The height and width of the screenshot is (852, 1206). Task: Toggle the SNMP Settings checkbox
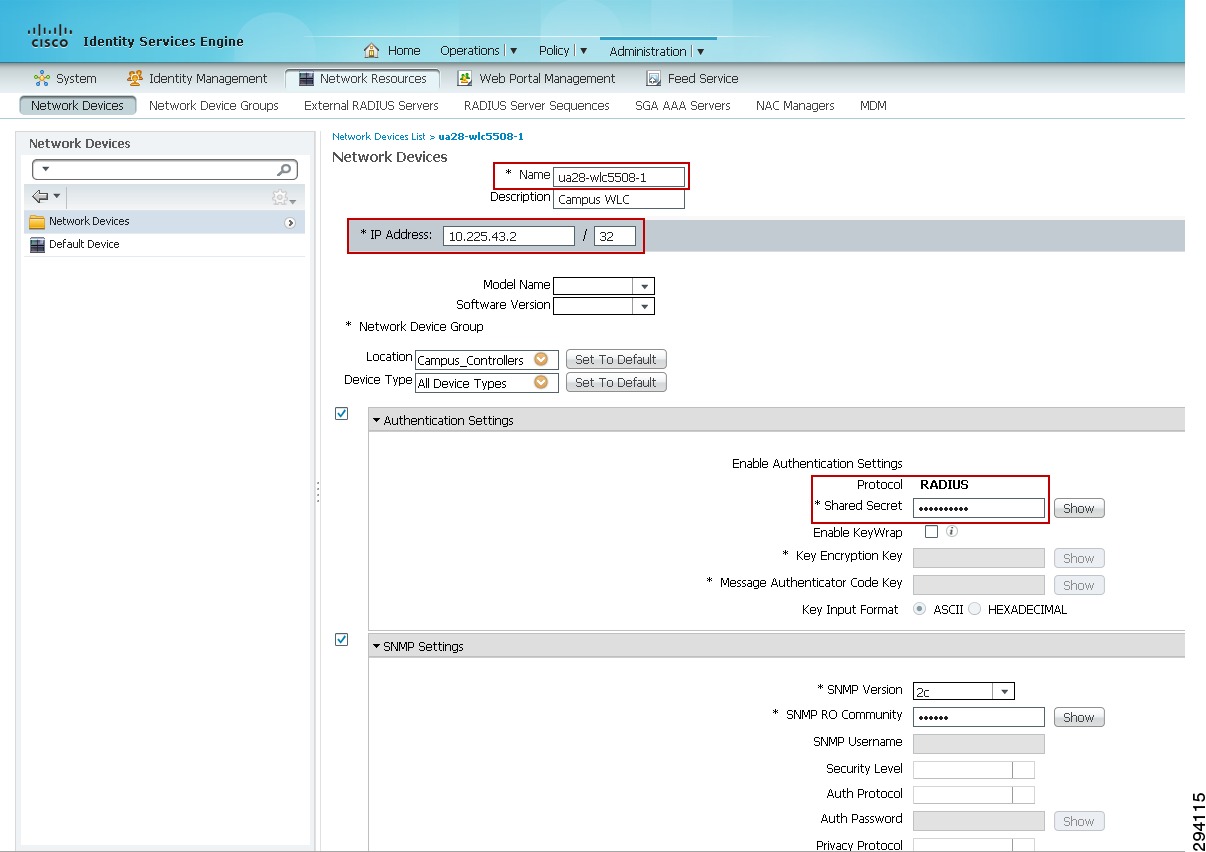(341, 639)
